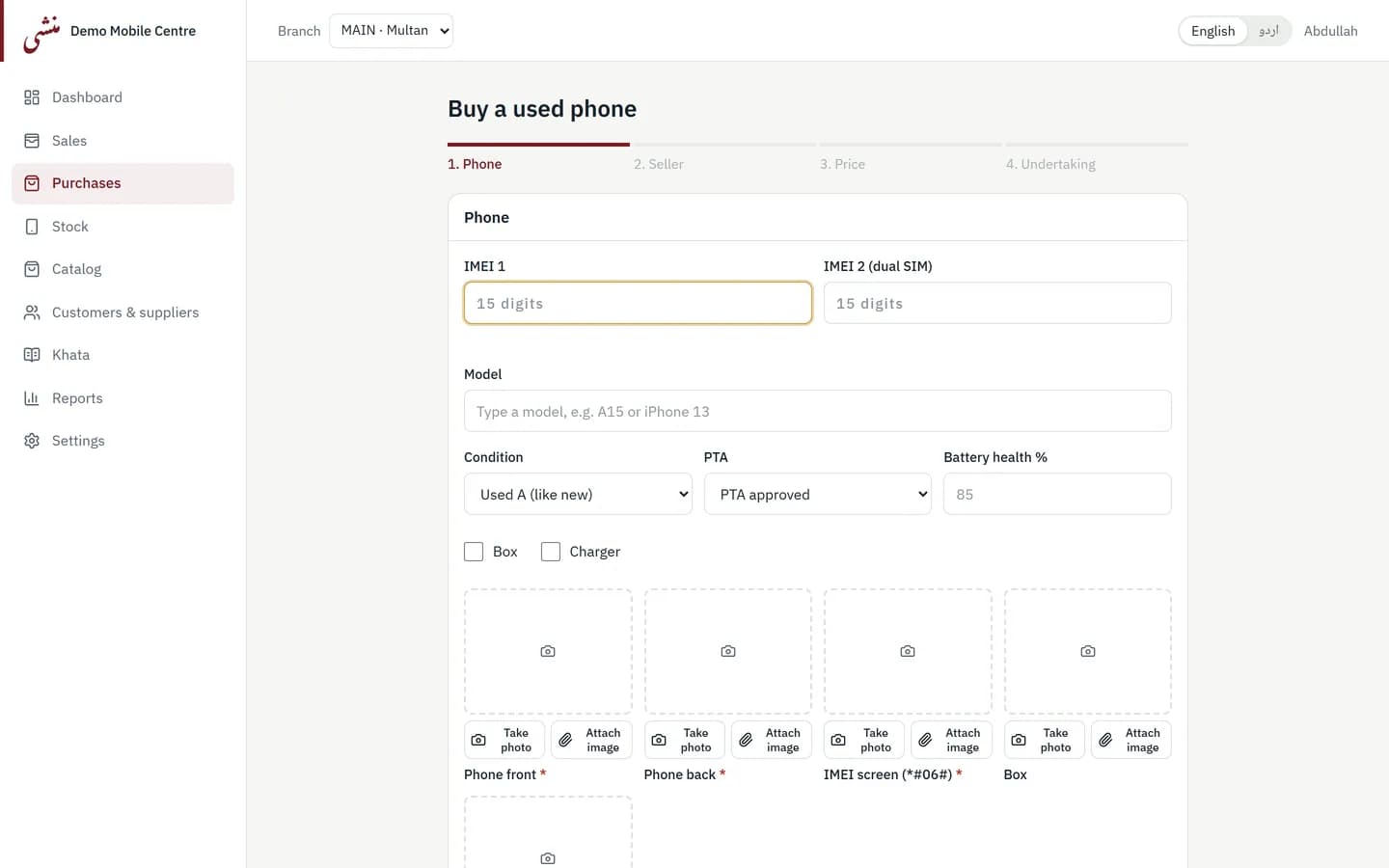
Task: Tick the Box checkbox
Action: [474, 552]
